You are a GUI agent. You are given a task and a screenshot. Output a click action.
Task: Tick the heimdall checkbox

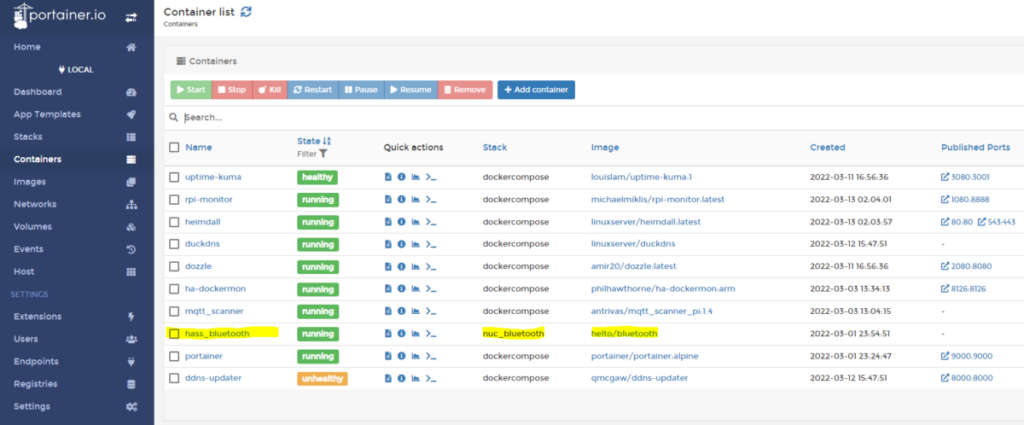[174, 222]
